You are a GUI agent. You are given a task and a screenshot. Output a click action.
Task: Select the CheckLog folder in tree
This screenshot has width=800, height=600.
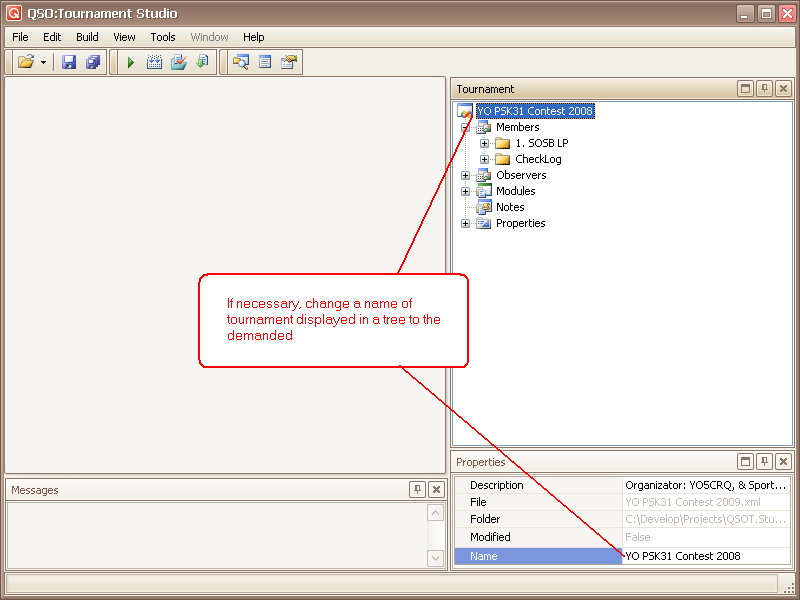pos(538,159)
